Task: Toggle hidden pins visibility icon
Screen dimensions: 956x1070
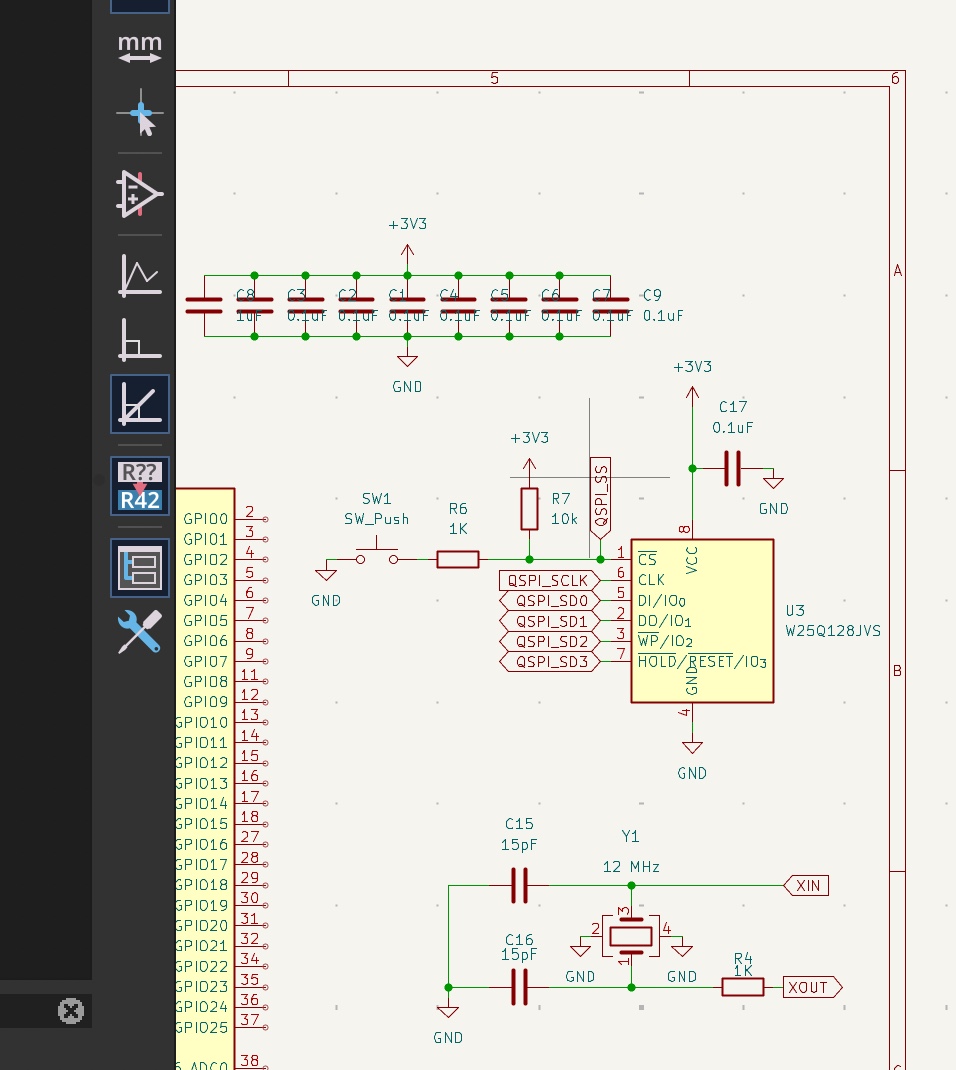Action: point(140,193)
